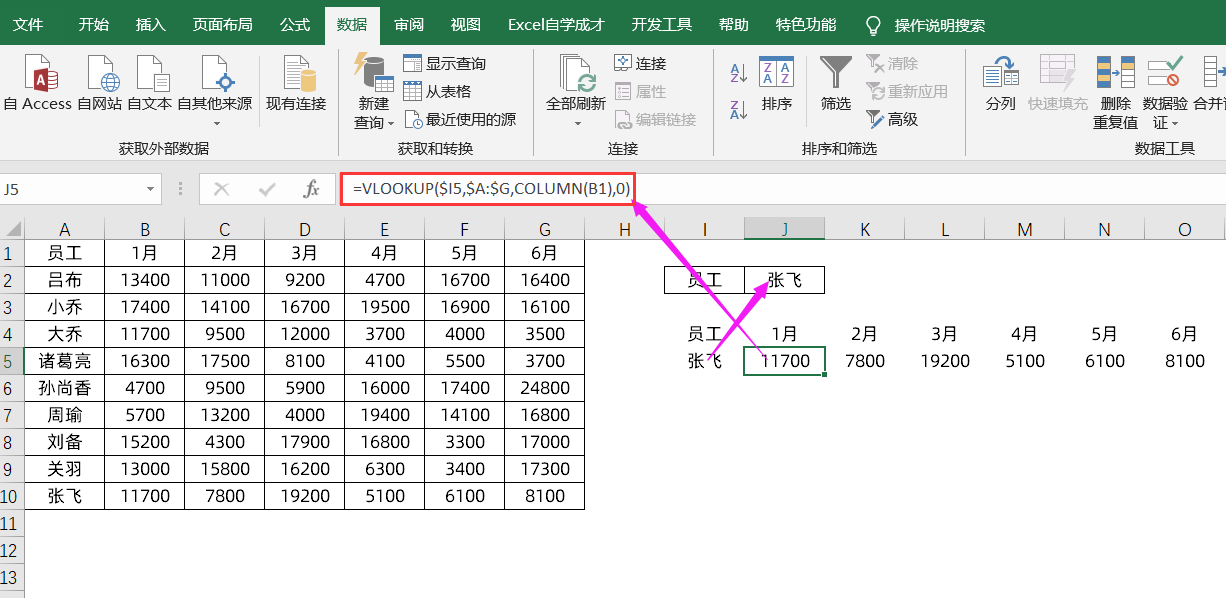Click the Name Box showing J5
This screenshot has height=598, width=1226.
[x=71, y=188]
